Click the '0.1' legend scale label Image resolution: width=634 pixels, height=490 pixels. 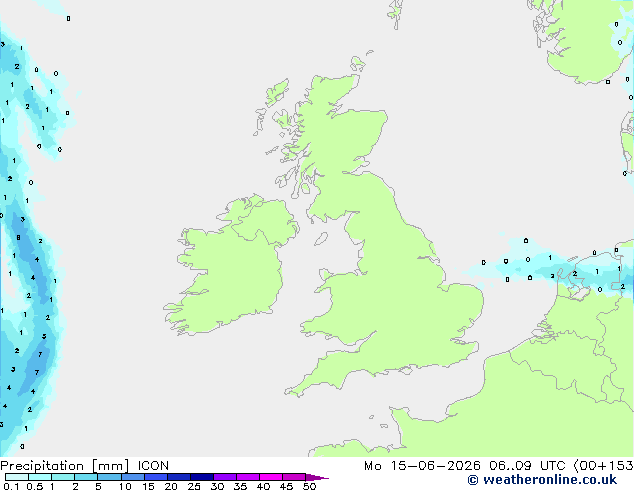pyautogui.click(x=11, y=486)
